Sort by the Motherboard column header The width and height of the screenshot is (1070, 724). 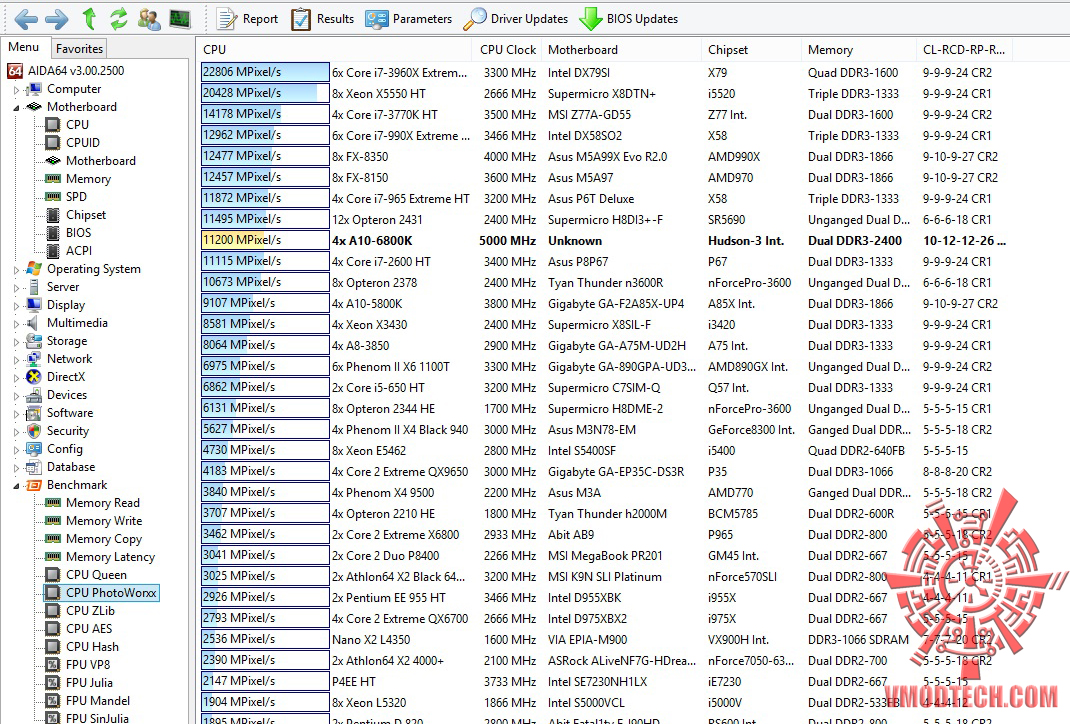point(621,49)
